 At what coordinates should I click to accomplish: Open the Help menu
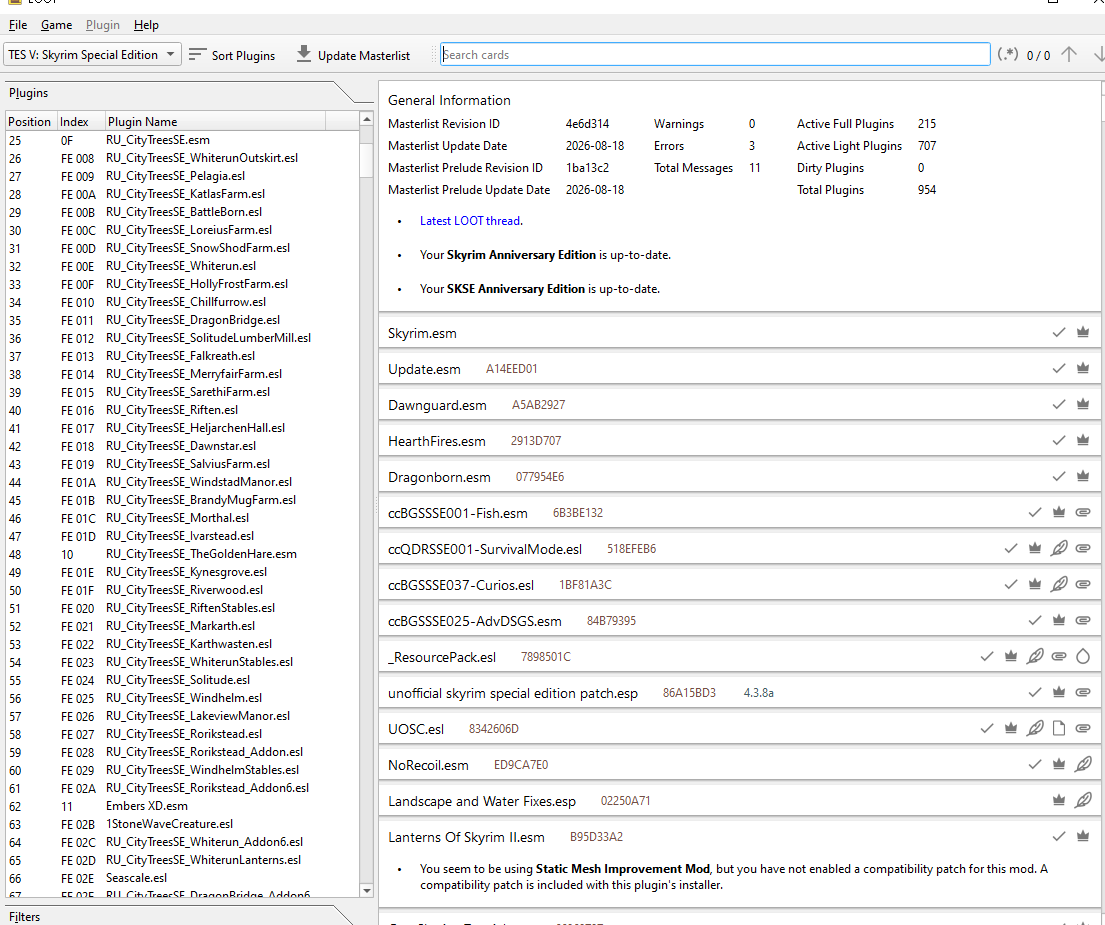146,25
